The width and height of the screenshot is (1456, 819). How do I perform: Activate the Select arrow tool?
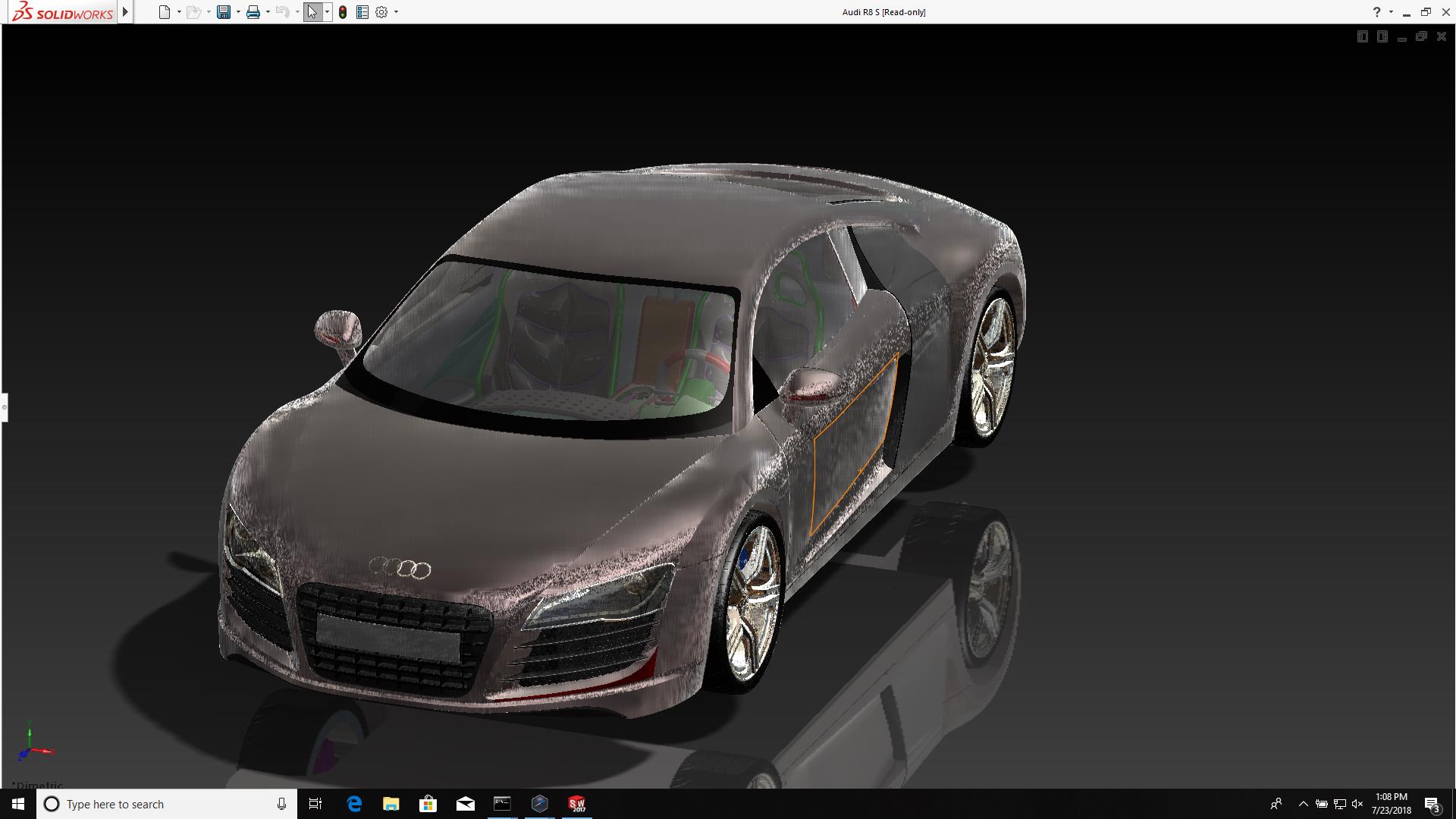tap(312, 12)
